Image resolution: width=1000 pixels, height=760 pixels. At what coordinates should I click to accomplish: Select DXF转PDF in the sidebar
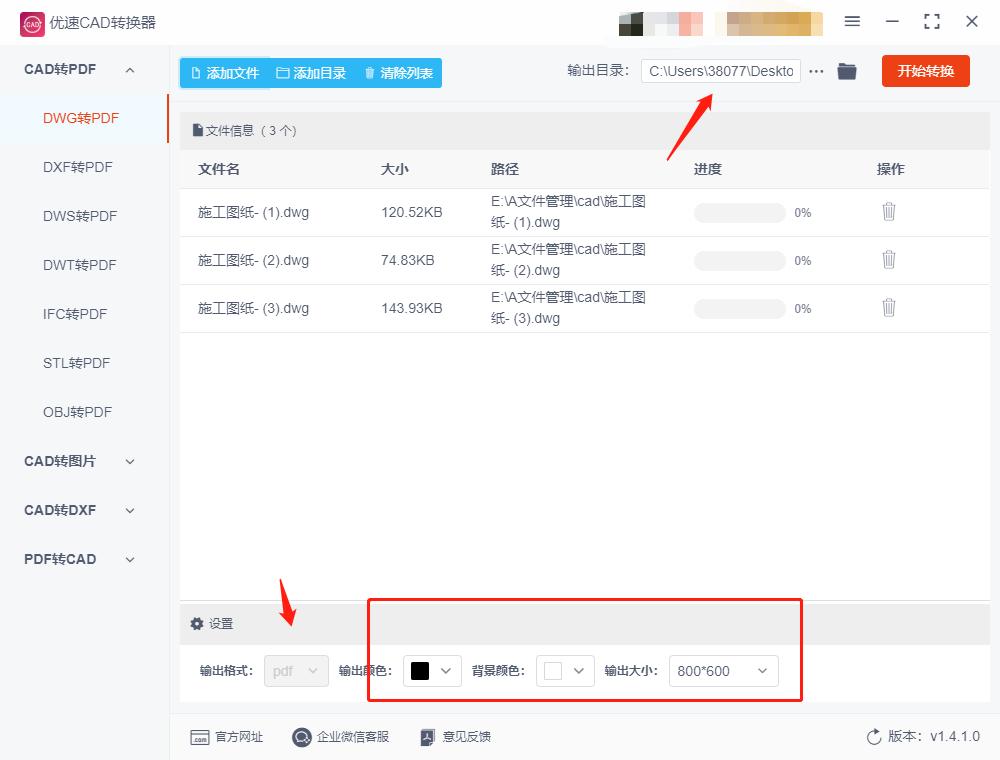[x=77, y=167]
